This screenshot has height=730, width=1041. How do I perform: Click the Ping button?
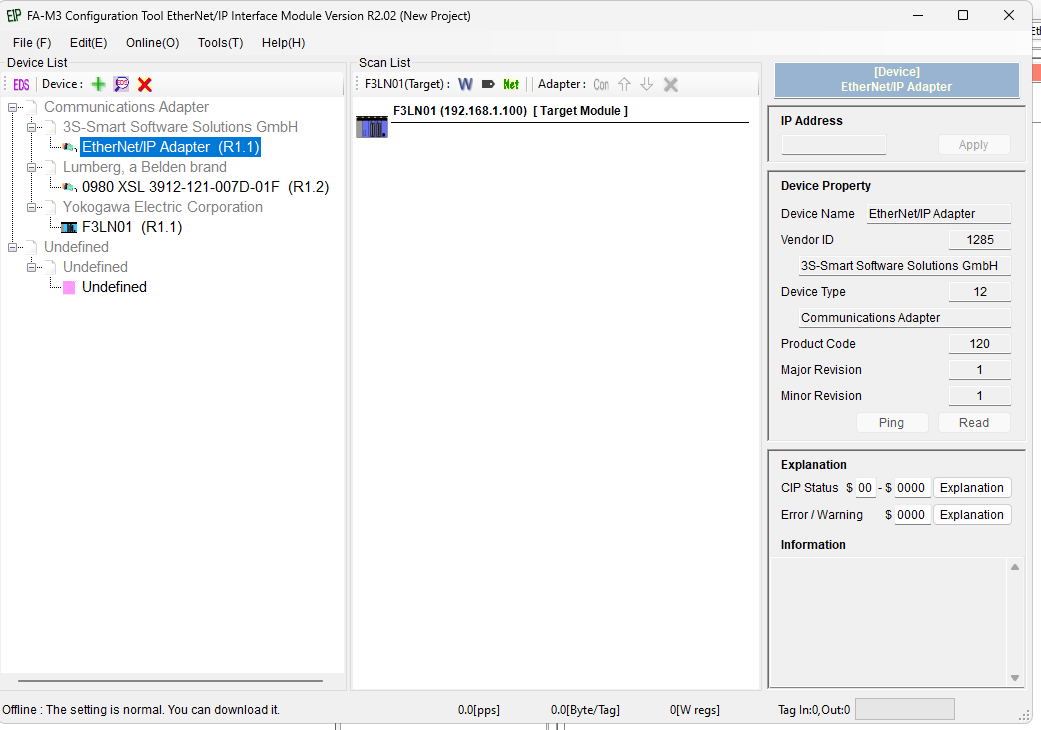point(892,423)
